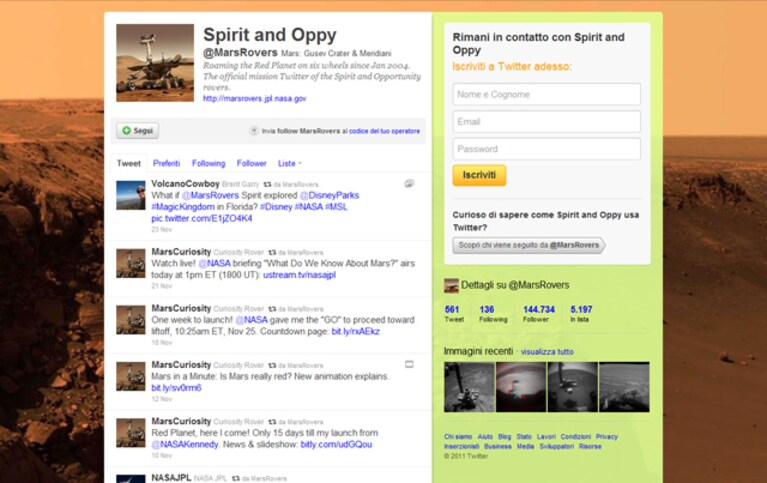Click retweet icon on One week to launch tweet
767x483 pixels.
click(x=272, y=309)
